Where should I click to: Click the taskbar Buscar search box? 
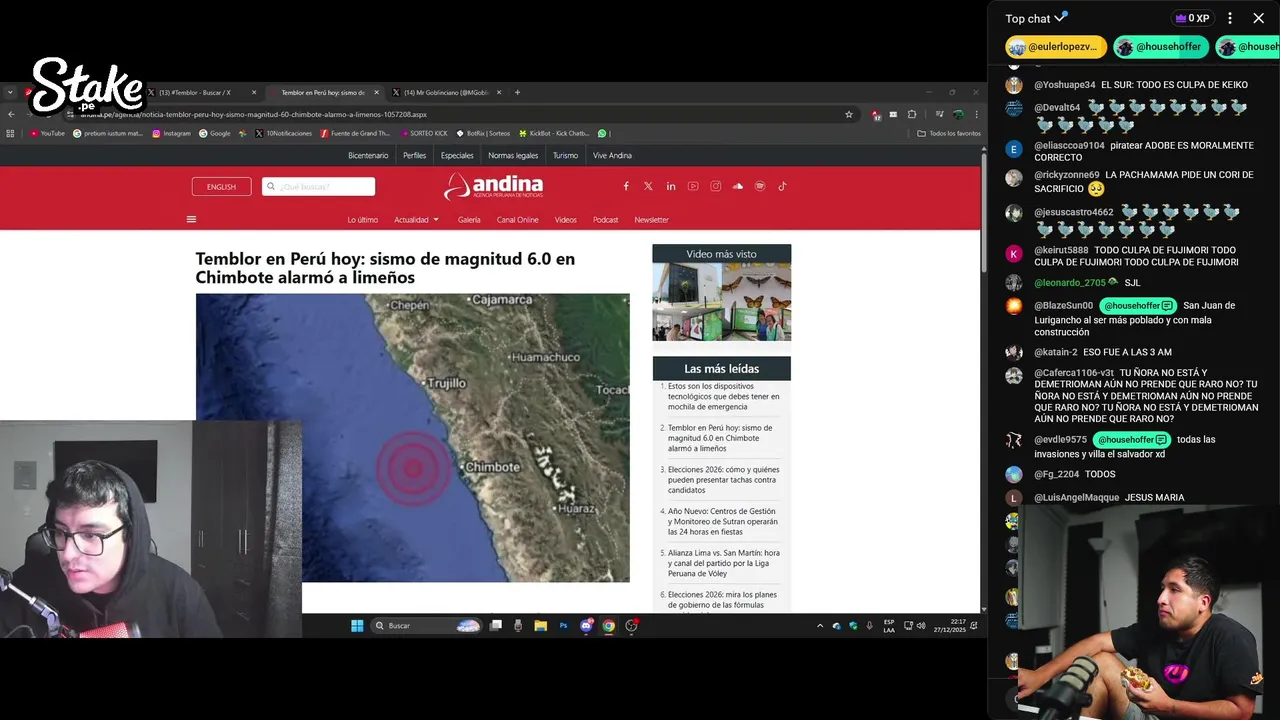(427, 626)
